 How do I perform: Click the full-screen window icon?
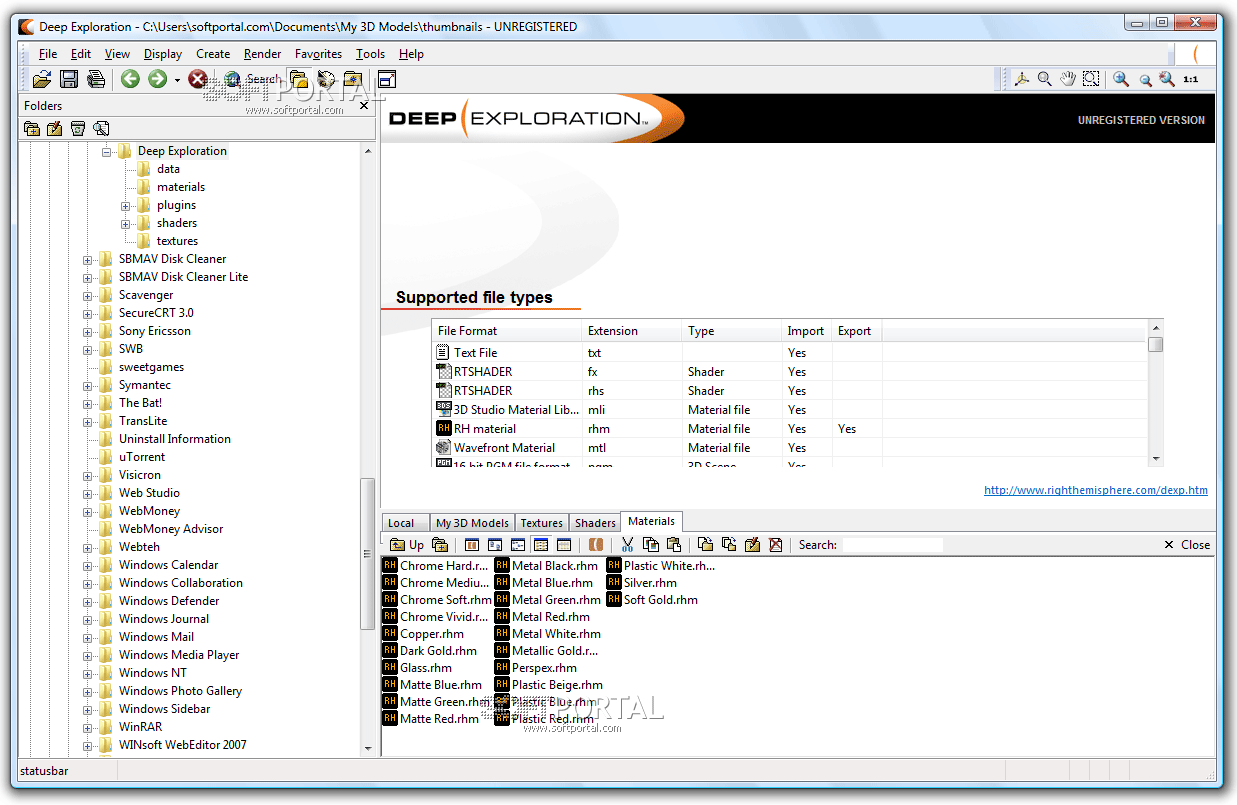[387, 79]
